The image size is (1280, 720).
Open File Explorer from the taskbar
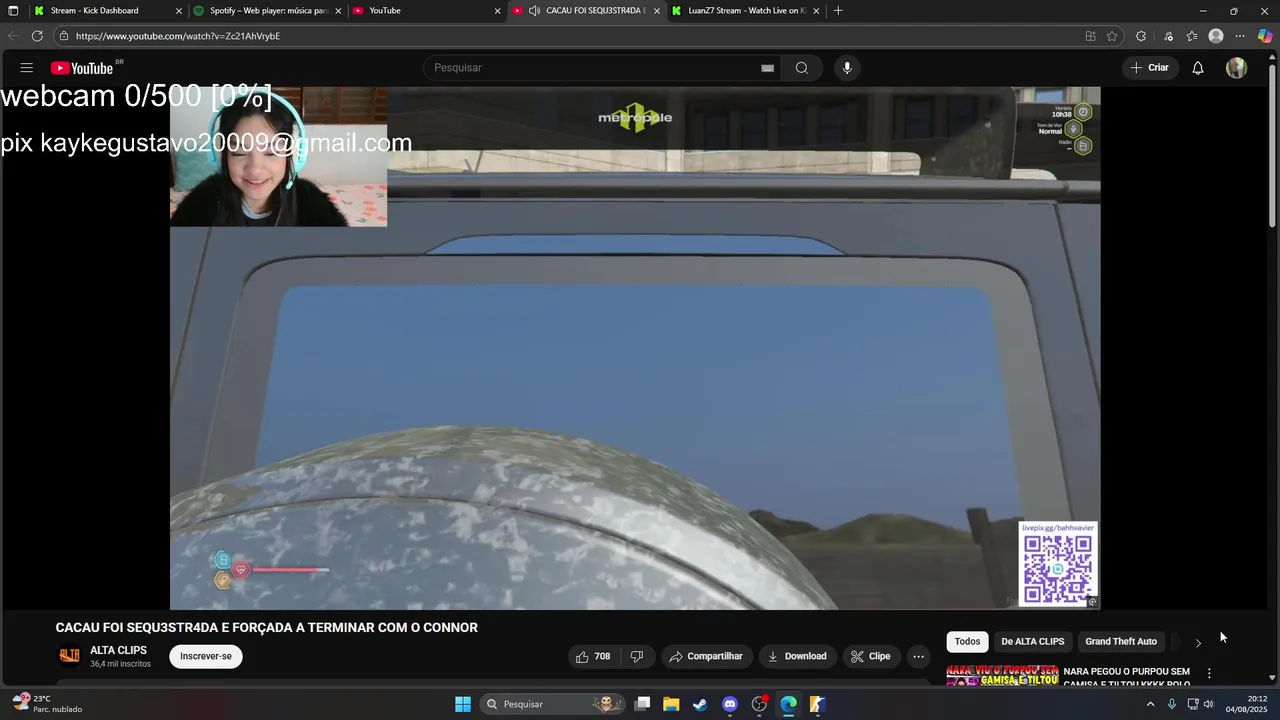pyautogui.click(x=671, y=704)
